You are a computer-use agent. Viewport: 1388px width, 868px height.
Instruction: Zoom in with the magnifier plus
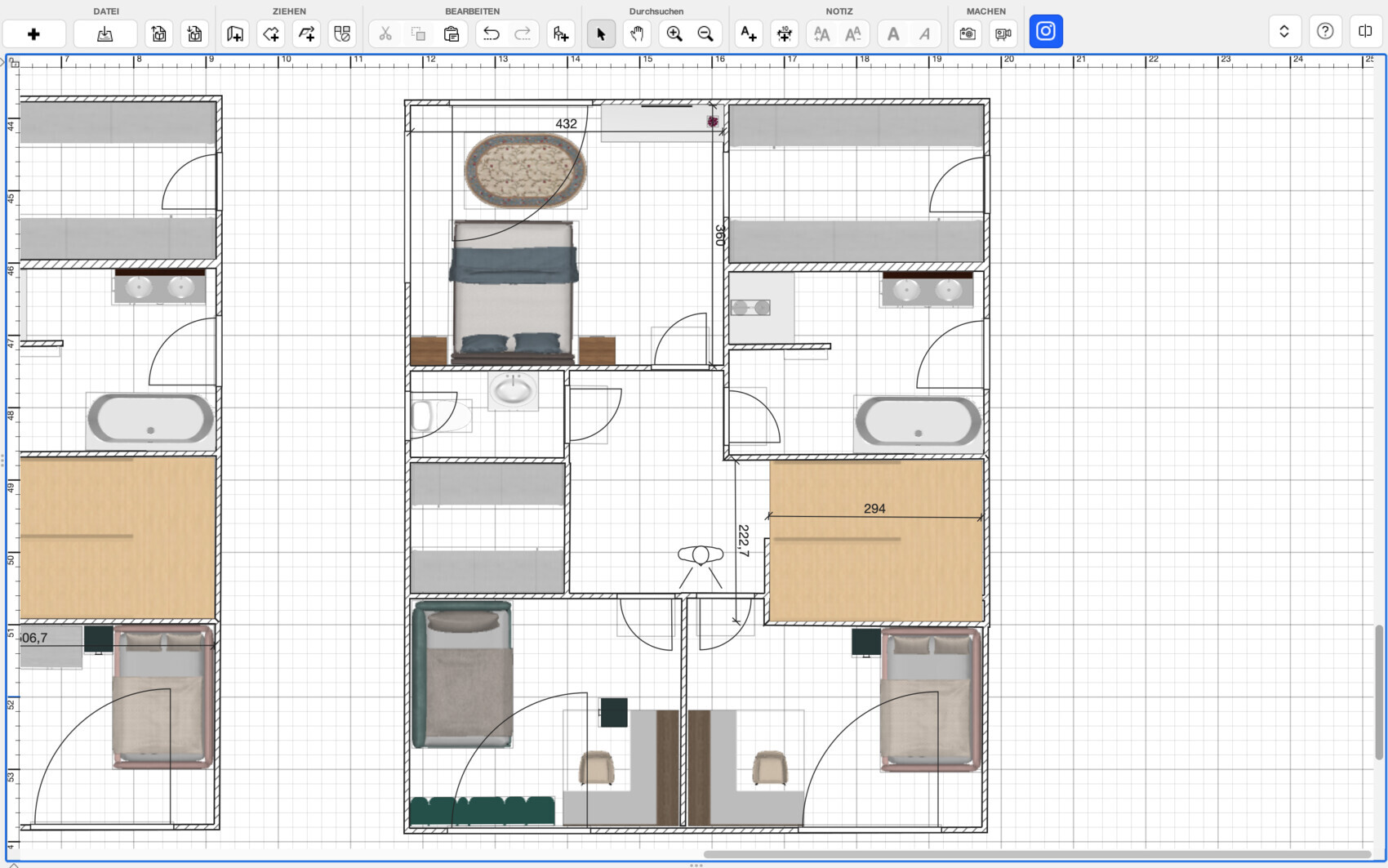[x=674, y=34]
